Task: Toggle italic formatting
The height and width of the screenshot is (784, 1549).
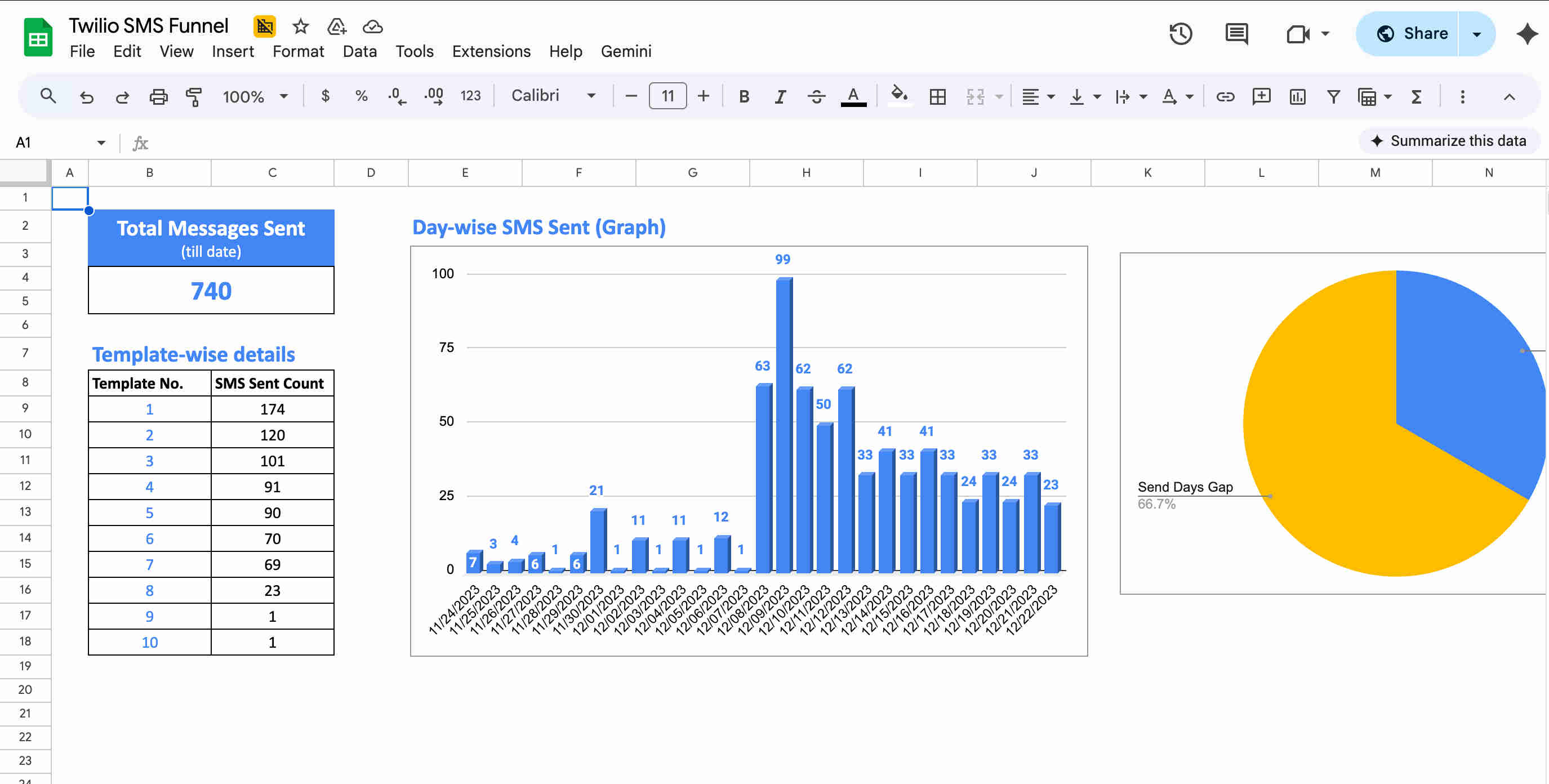Action: [x=780, y=96]
